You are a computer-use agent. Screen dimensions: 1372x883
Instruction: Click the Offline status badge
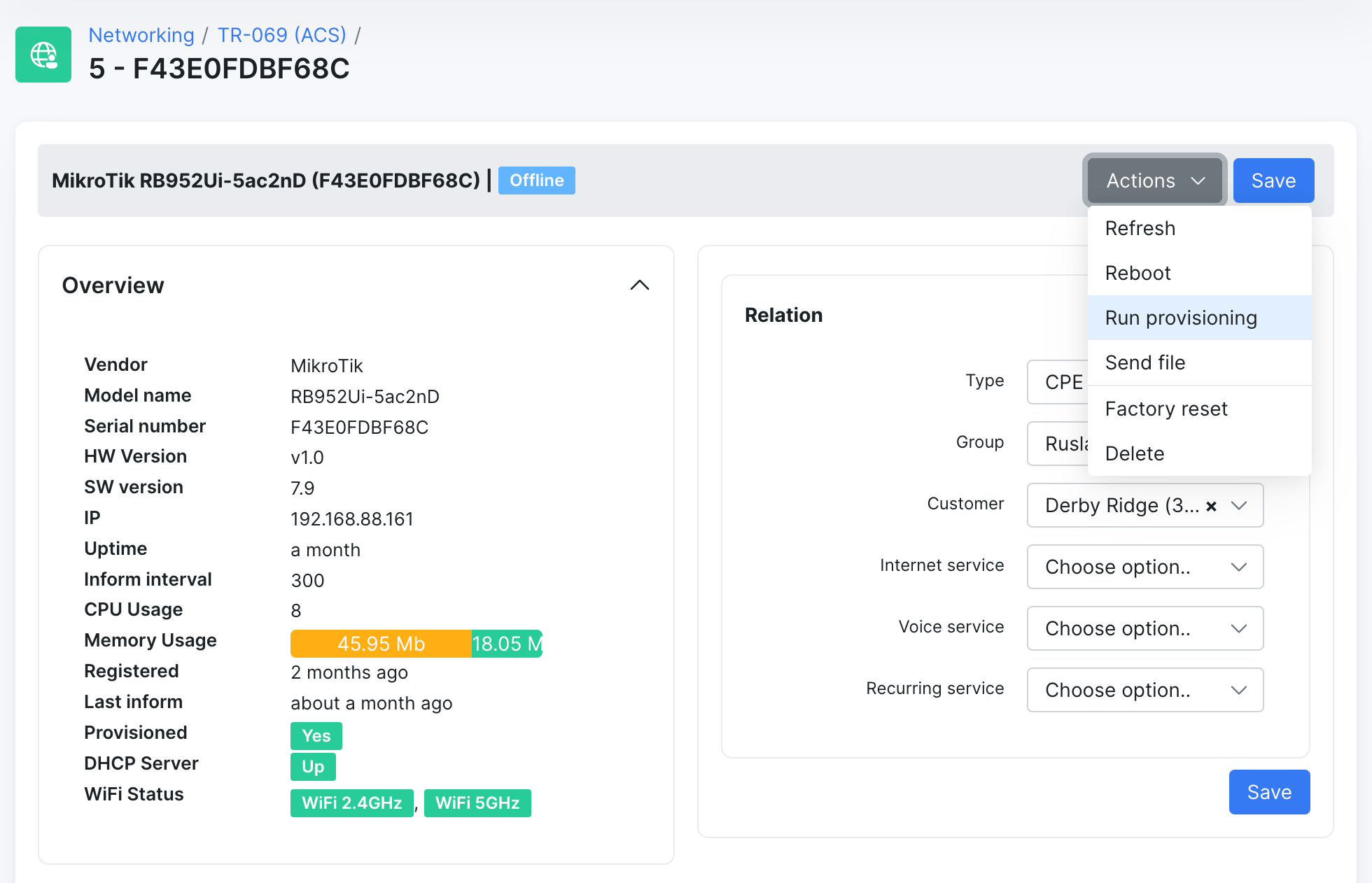(x=536, y=180)
